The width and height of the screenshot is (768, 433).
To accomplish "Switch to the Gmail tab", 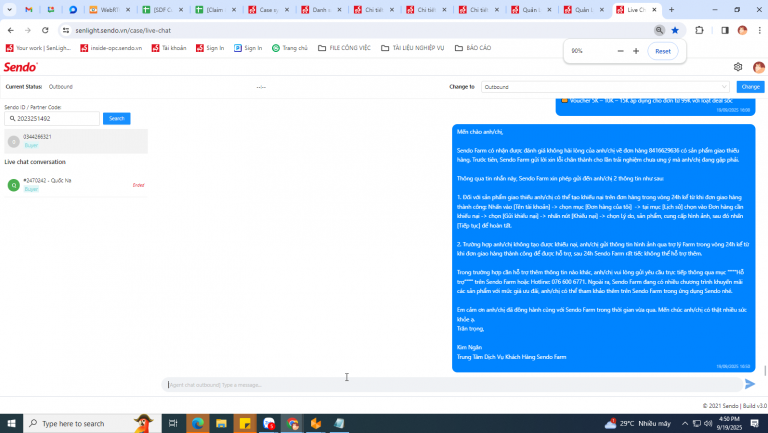I will (29, 10).
